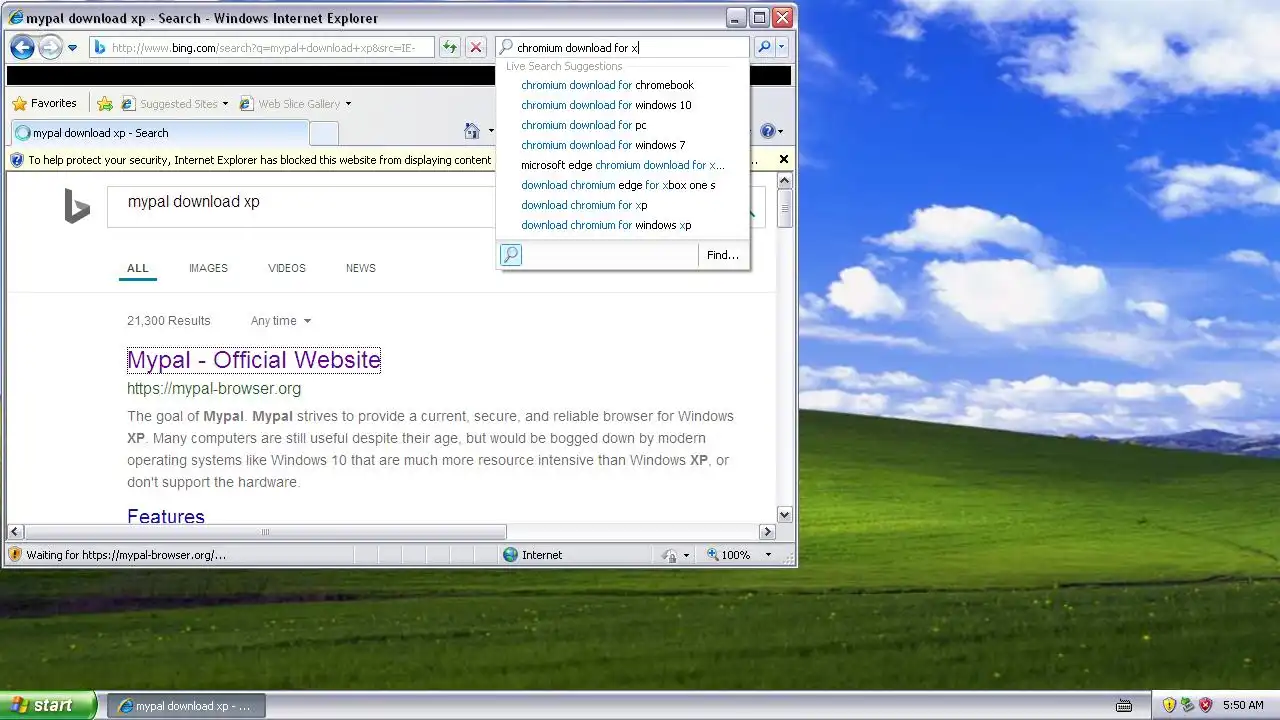Expand the 'Any time' date filter
This screenshot has height=720, width=1280.
click(x=281, y=321)
